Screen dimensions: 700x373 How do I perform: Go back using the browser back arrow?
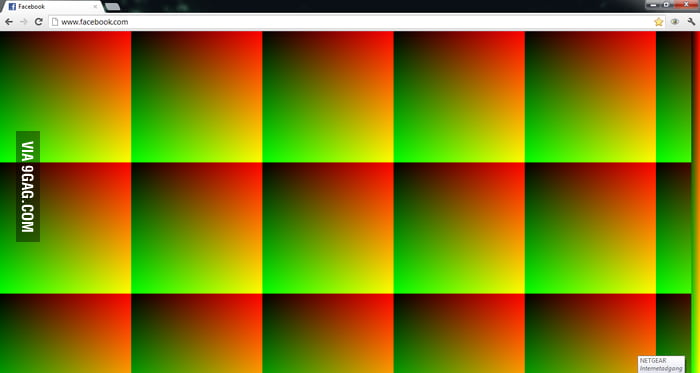[8, 22]
